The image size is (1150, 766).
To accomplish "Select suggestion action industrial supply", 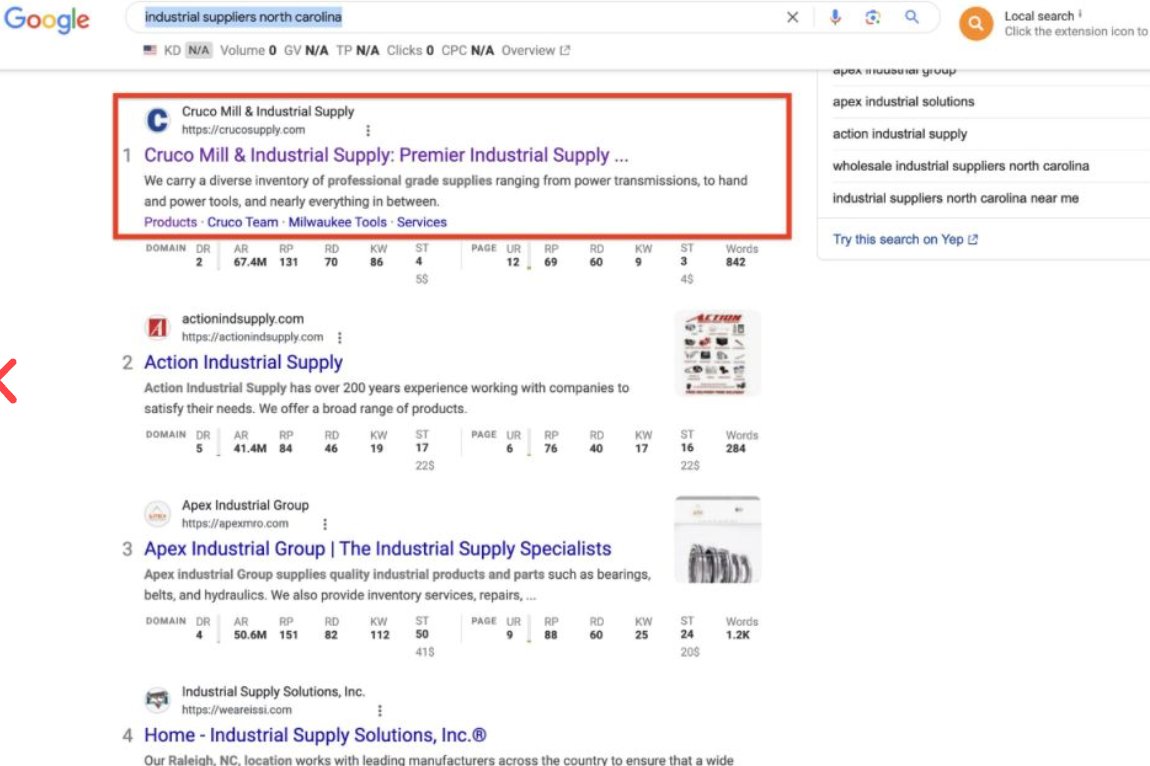I will 900,134.
